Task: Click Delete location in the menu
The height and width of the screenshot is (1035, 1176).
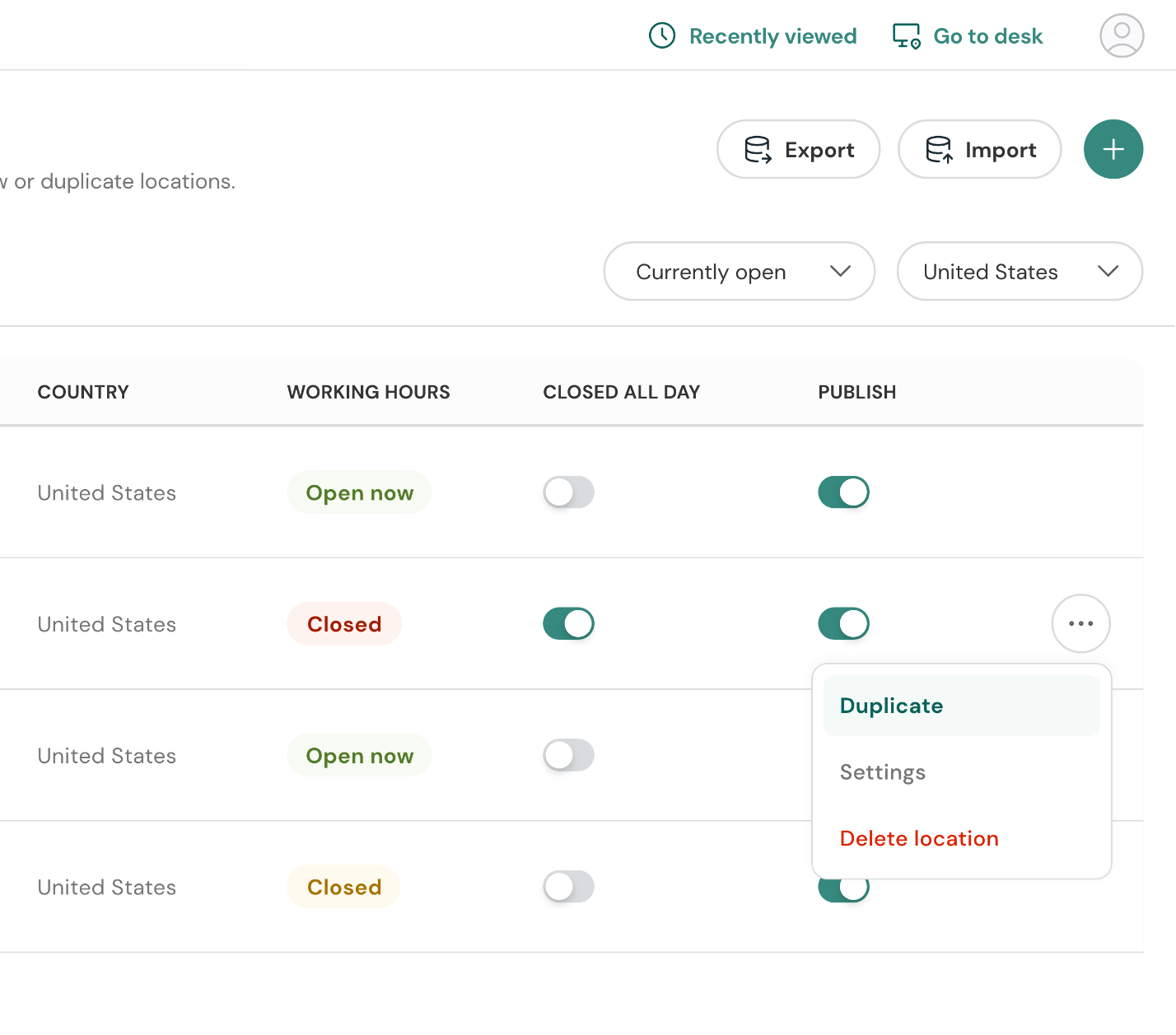Action: click(x=918, y=838)
